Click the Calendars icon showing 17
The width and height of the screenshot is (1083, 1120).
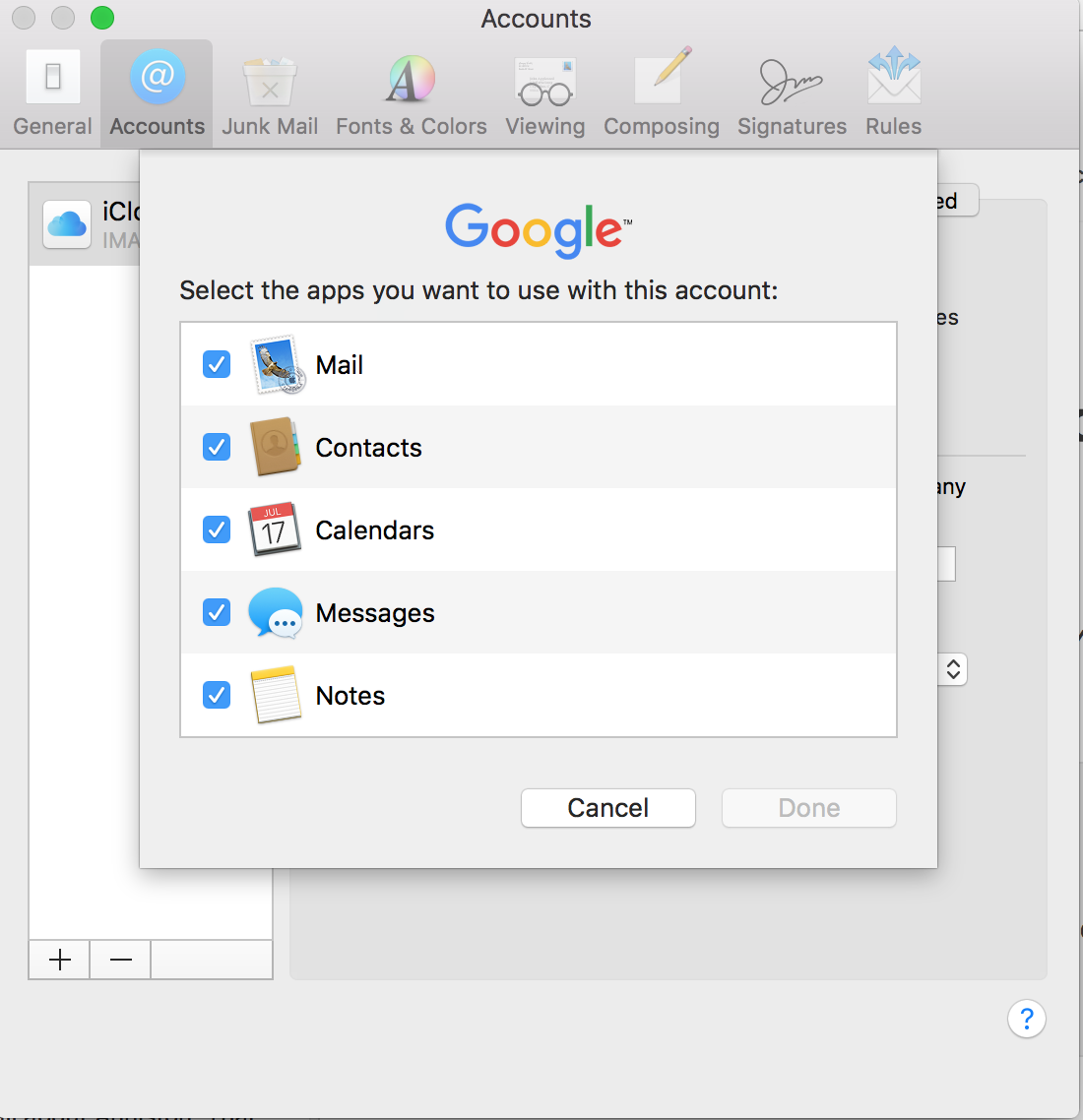pyautogui.click(x=275, y=529)
